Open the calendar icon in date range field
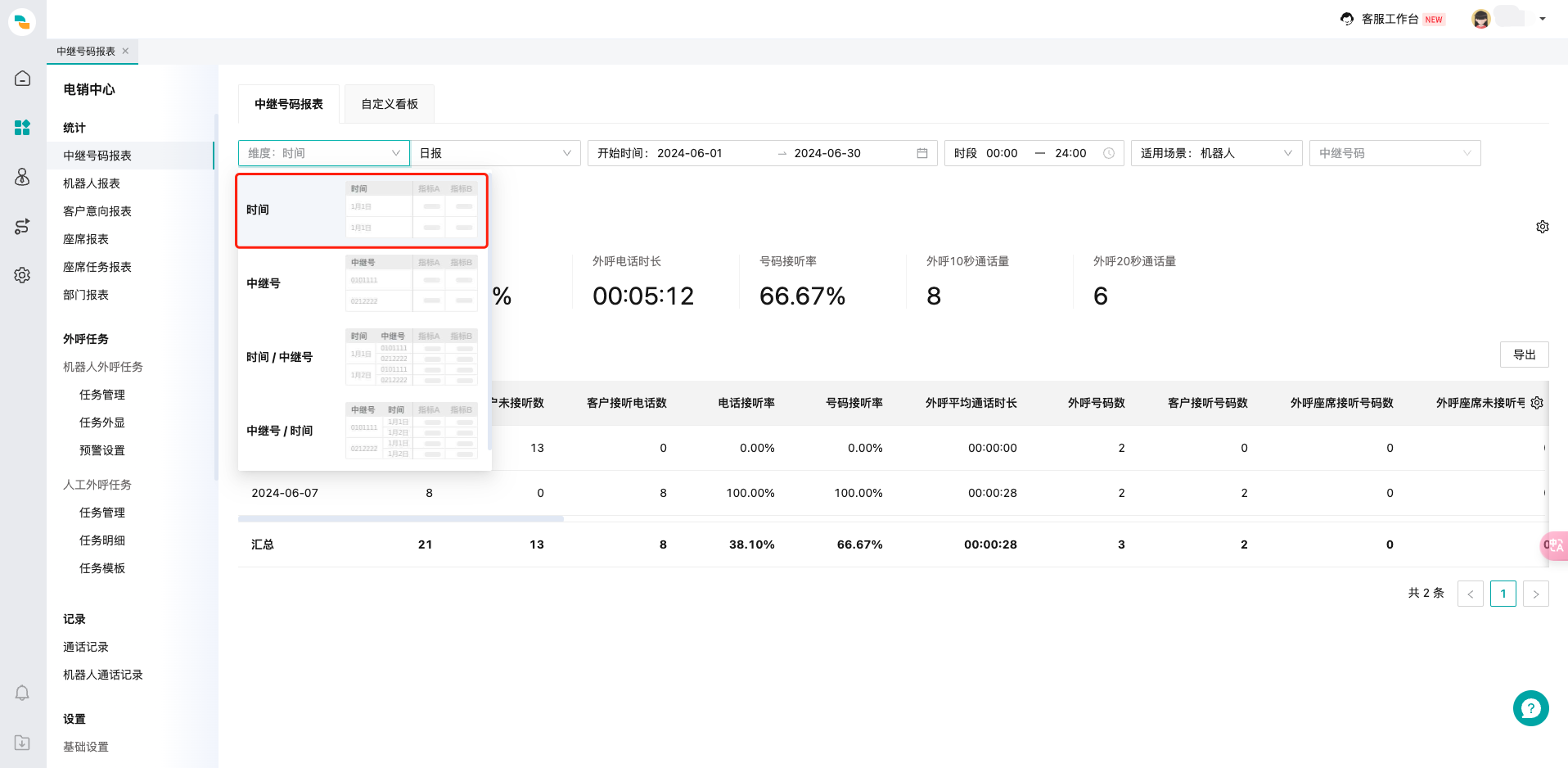 [922, 153]
